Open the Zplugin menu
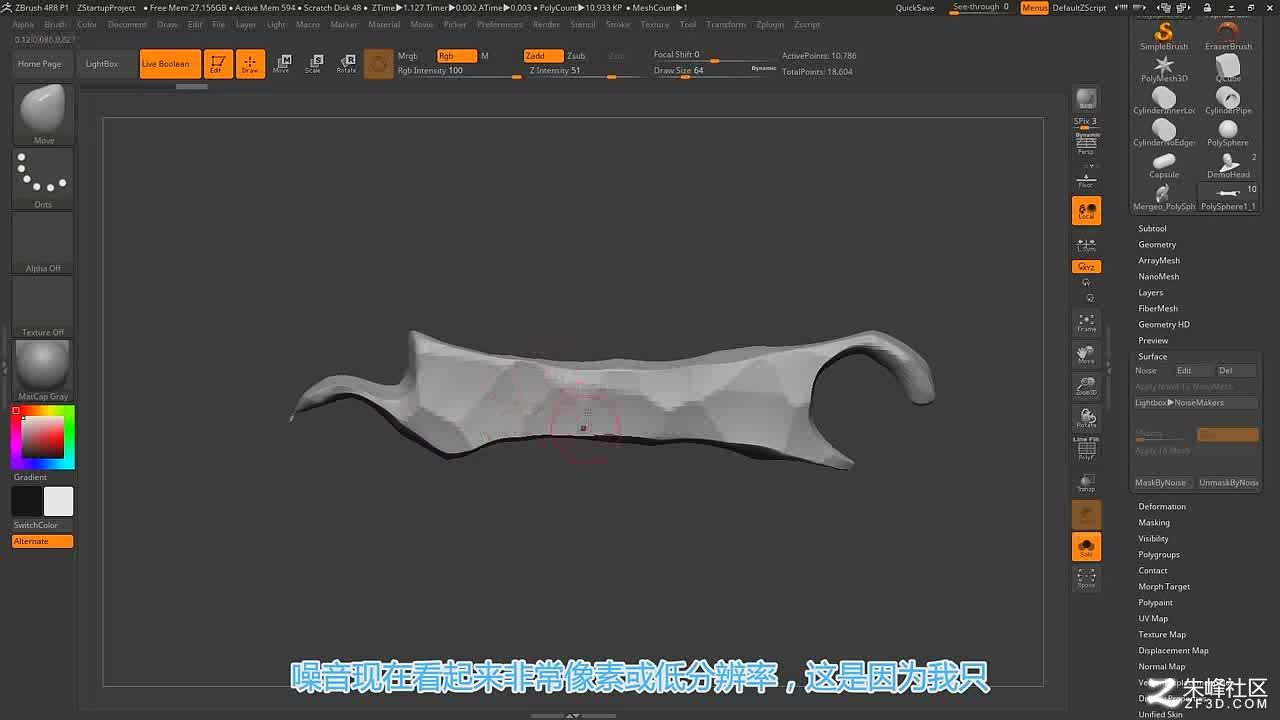The height and width of the screenshot is (720, 1280). point(770,24)
